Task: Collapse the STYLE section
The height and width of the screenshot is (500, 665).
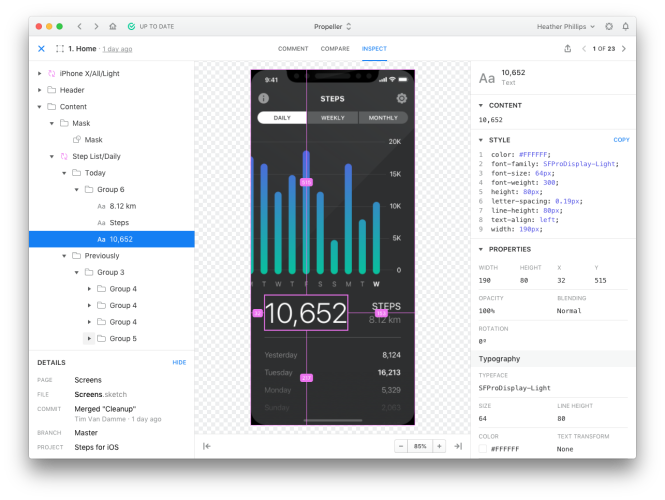Action: point(481,140)
